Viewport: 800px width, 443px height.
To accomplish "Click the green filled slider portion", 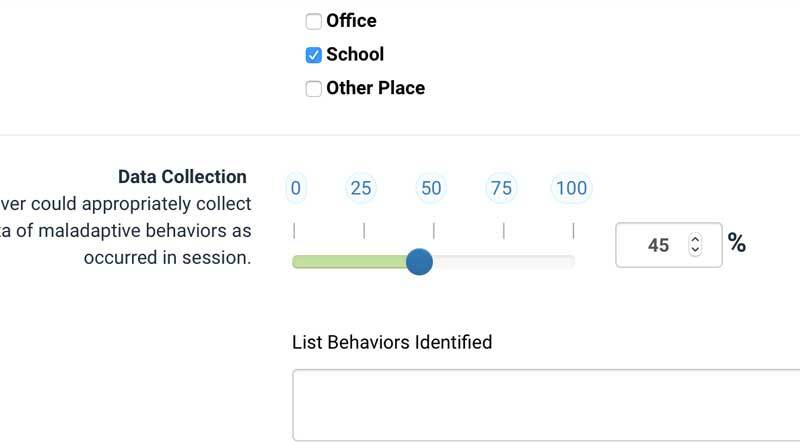I will coord(349,262).
